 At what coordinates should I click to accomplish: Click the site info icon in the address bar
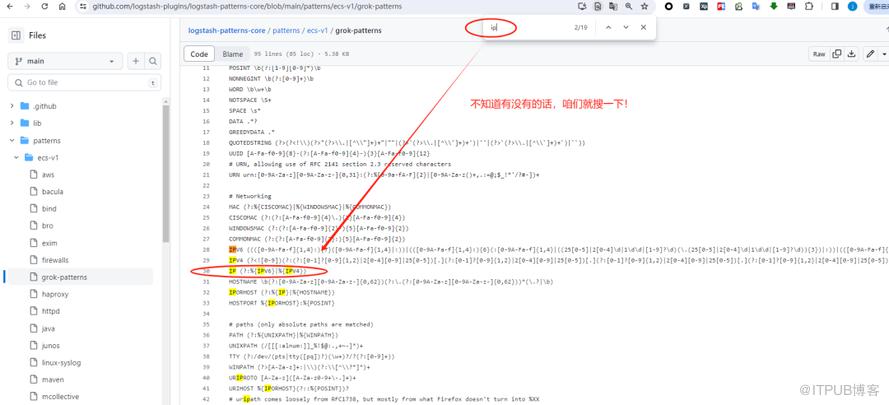(83, 6)
